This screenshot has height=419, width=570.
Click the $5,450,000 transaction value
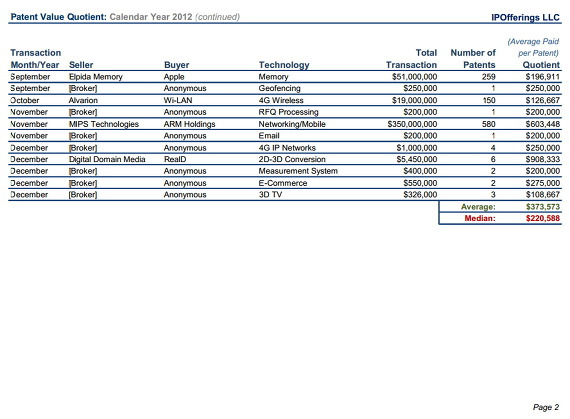(x=417, y=159)
